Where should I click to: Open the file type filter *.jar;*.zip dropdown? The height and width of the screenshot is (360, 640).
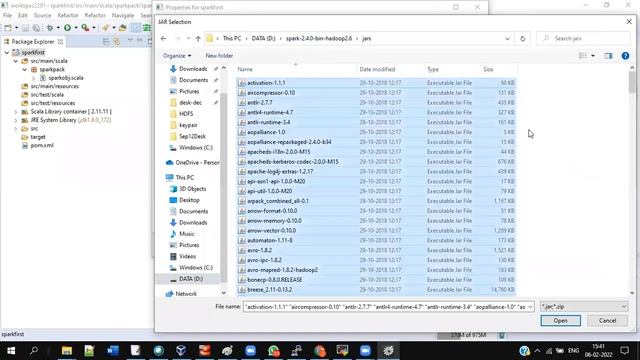click(x=584, y=307)
